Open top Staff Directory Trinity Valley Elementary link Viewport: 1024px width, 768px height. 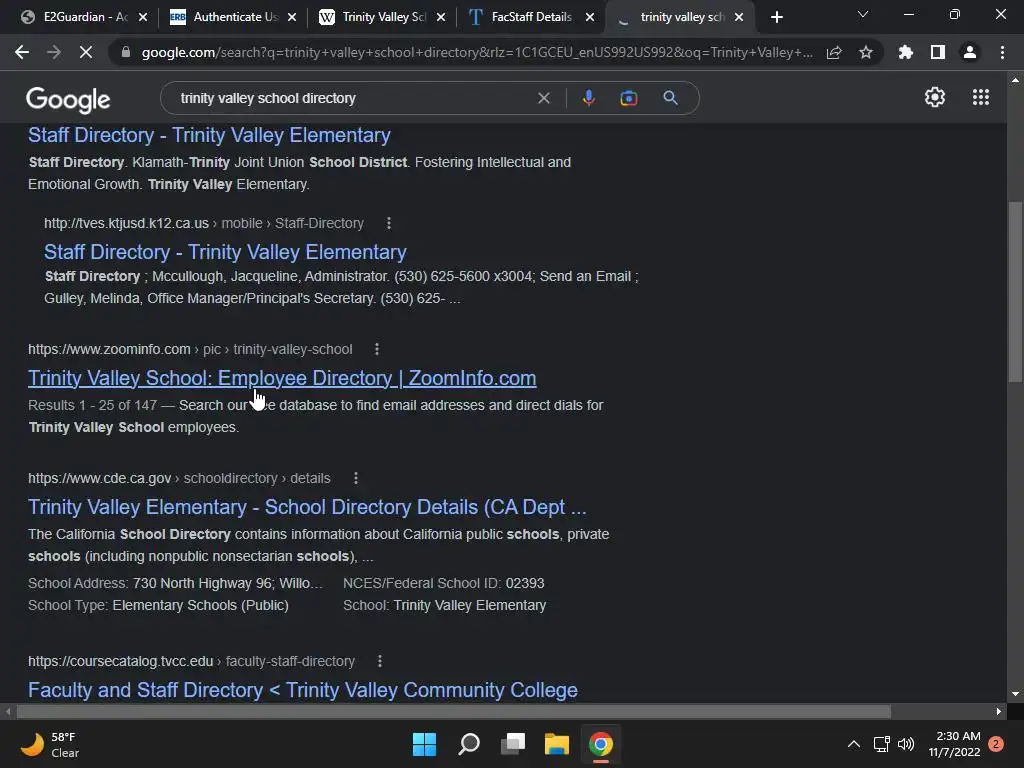209,135
